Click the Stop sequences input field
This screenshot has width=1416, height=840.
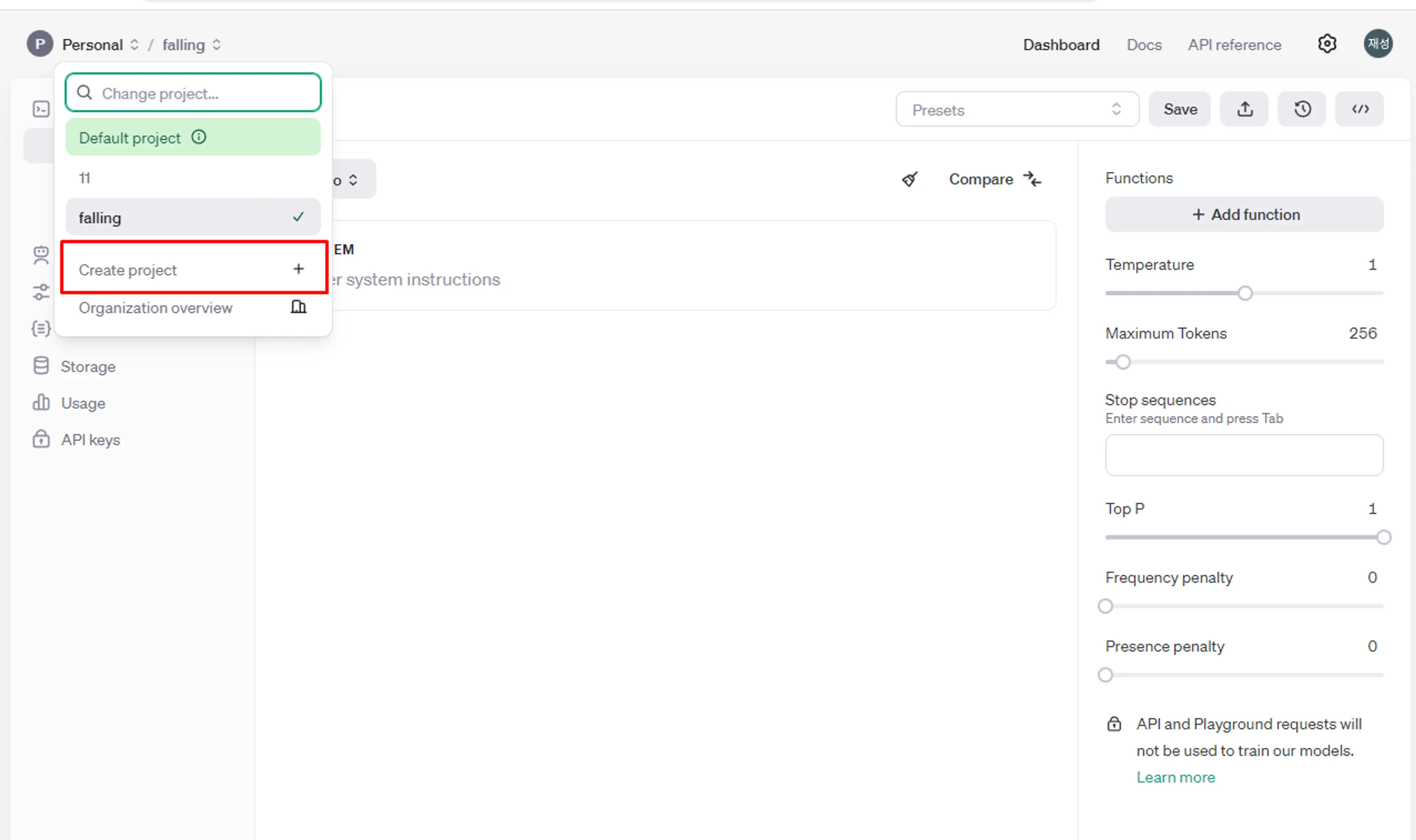[1244, 455]
